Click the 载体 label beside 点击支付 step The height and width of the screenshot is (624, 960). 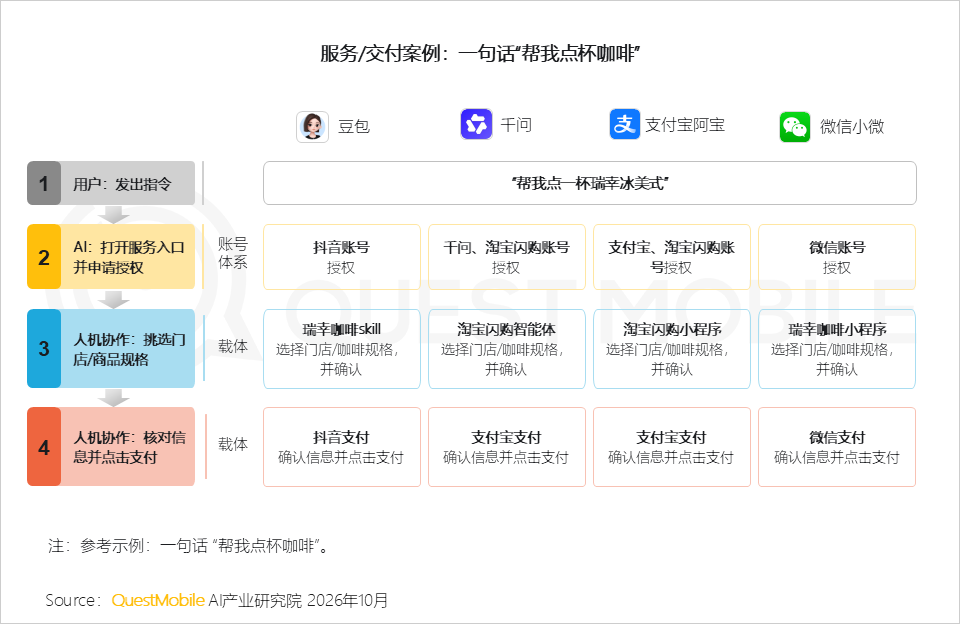(x=233, y=445)
